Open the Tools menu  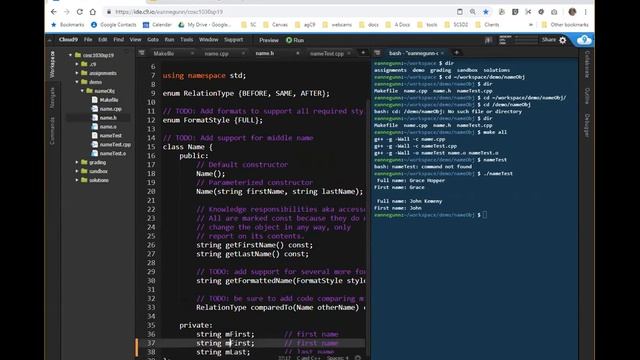(x=187, y=40)
